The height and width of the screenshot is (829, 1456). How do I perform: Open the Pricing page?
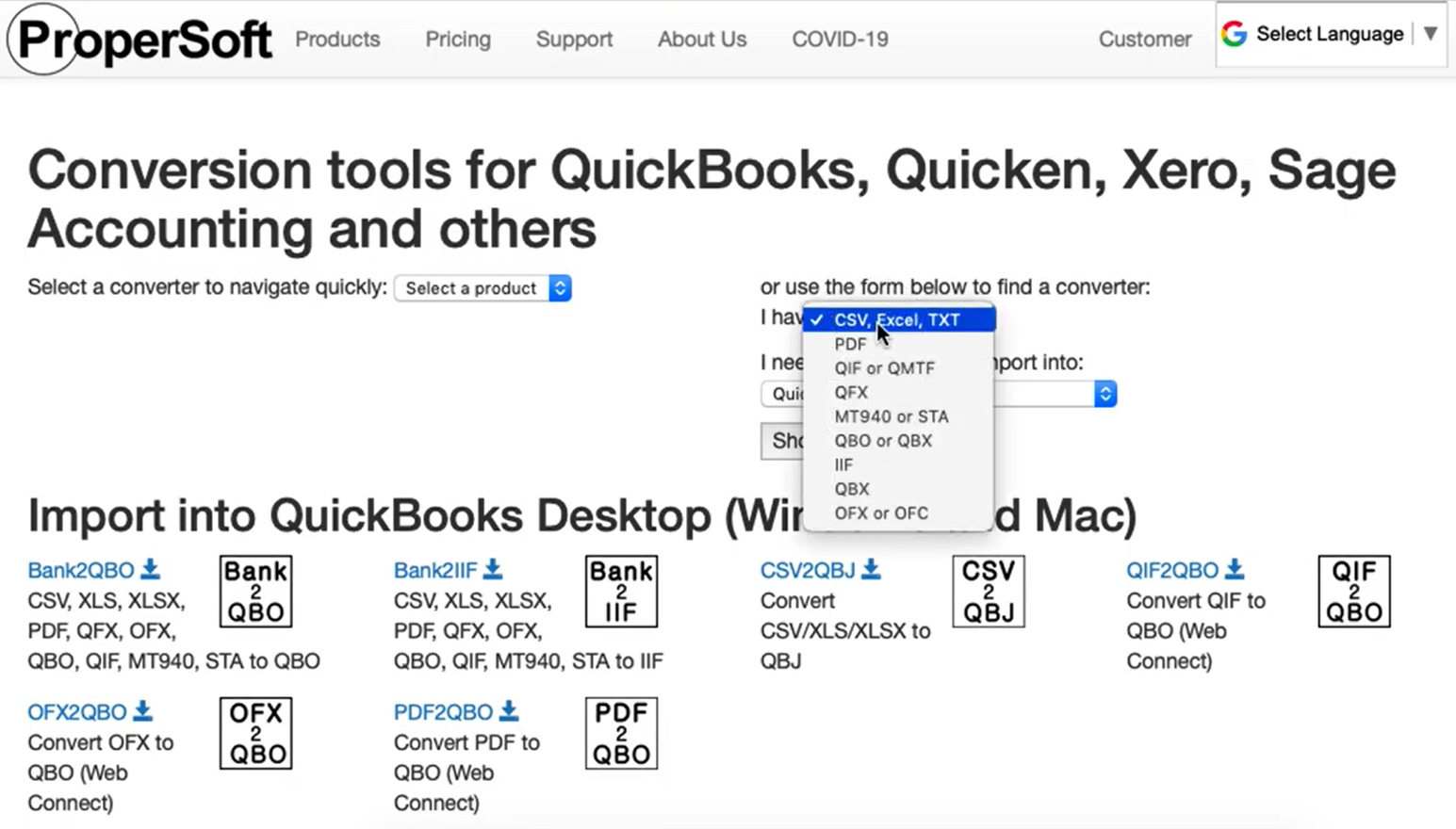(x=458, y=40)
